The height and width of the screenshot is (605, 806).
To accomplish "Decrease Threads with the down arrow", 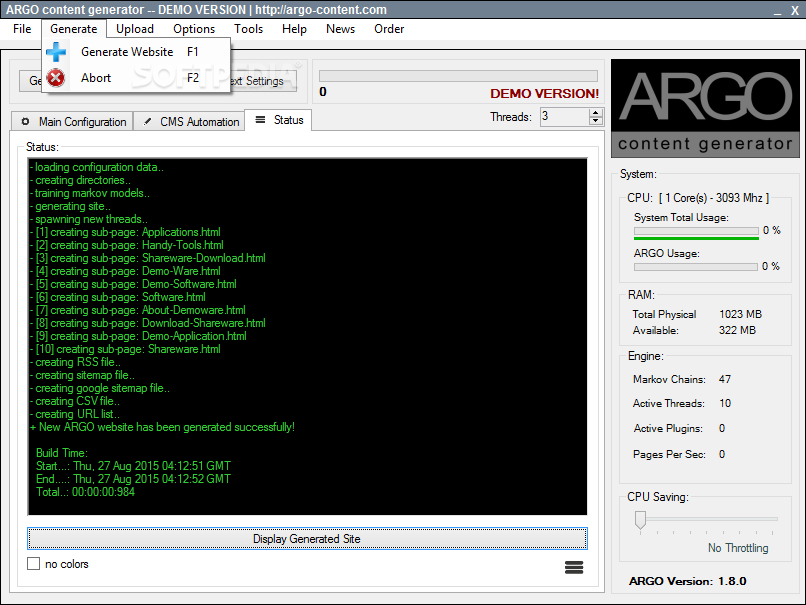I will pos(596,121).
